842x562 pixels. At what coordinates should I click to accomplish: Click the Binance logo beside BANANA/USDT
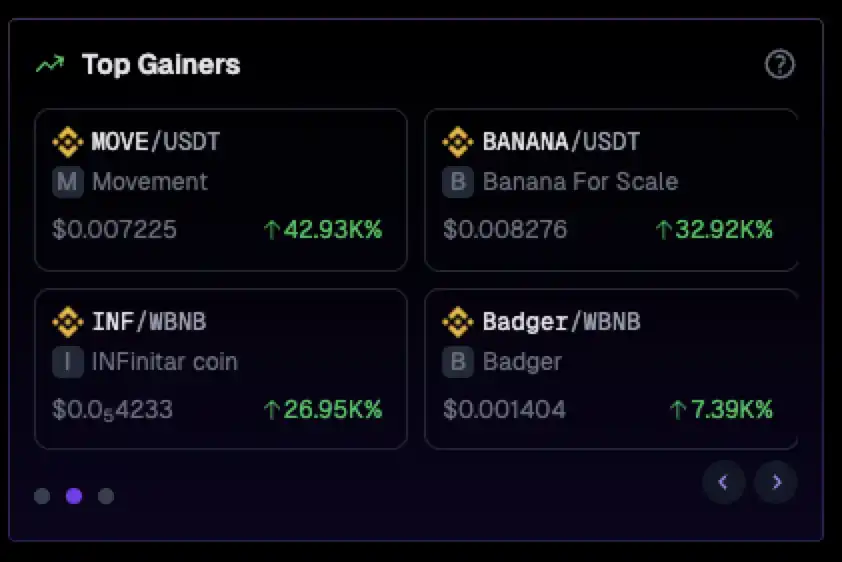457,142
